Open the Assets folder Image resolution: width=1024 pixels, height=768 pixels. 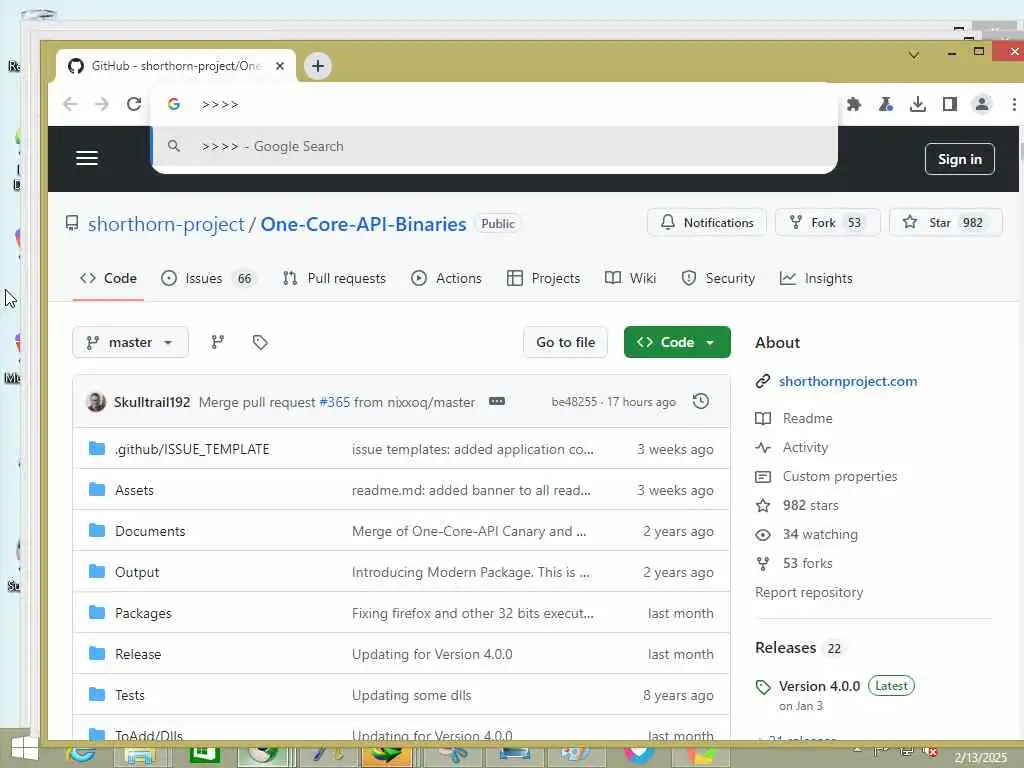click(x=135, y=490)
